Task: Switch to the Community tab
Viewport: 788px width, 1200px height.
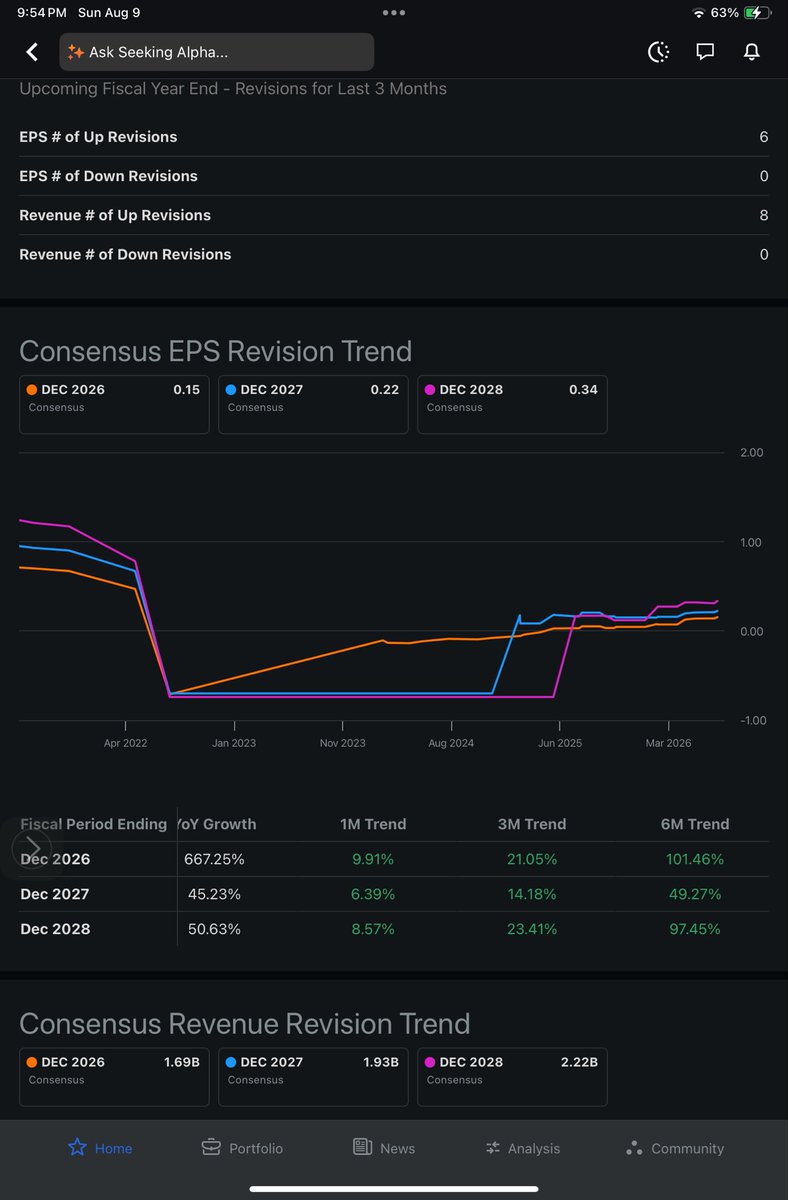Action: pos(674,1148)
